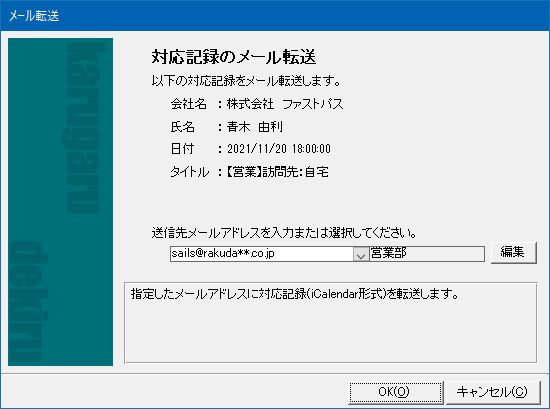
Task: Click the 以下の対応記録をメール転送します text
Action: [x=246, y=81]
